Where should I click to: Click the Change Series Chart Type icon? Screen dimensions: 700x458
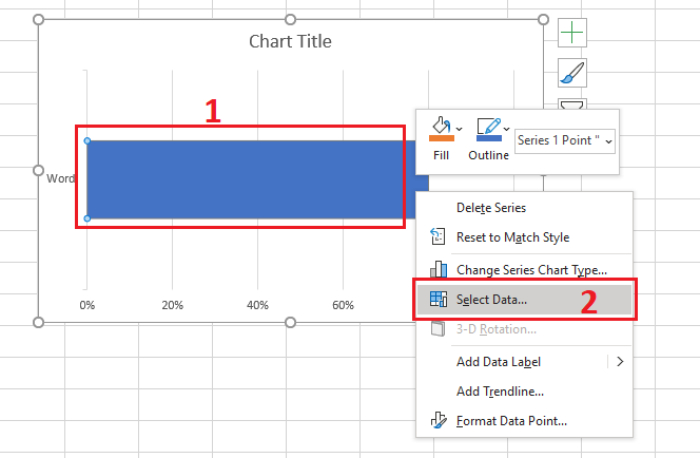coord(438,269)
